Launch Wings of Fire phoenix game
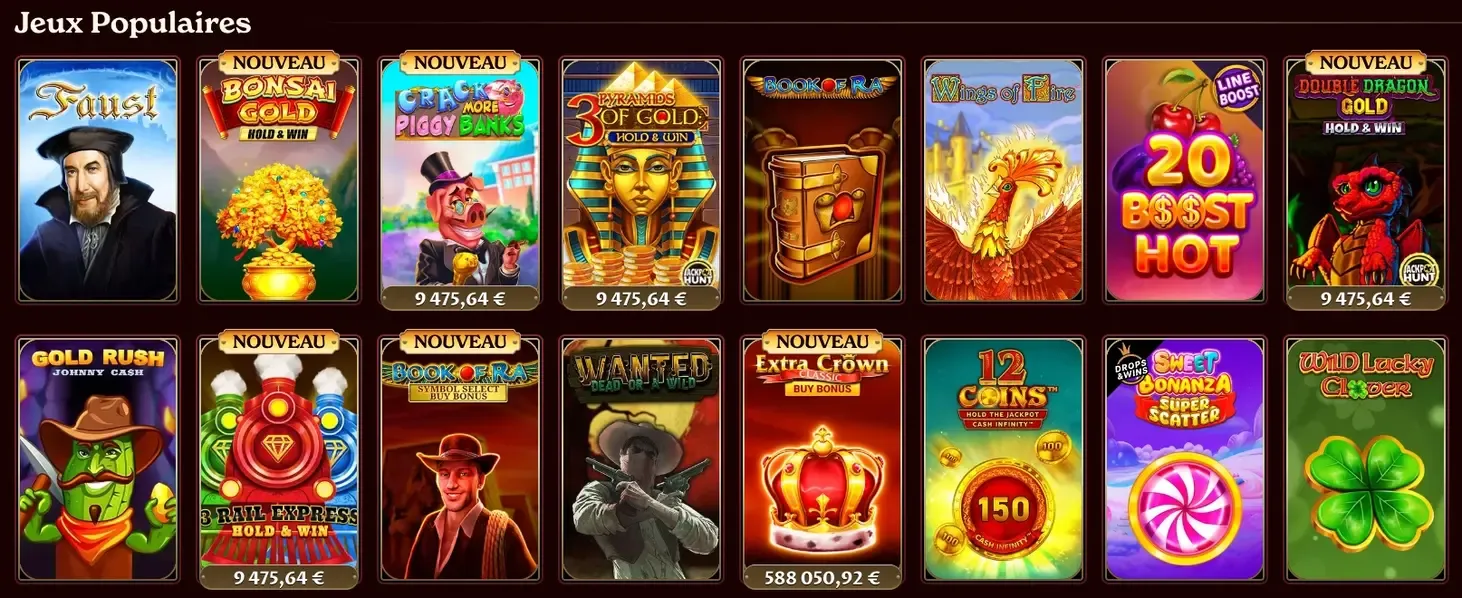This screenshot has width=1462, height=598. [1003, 180]
